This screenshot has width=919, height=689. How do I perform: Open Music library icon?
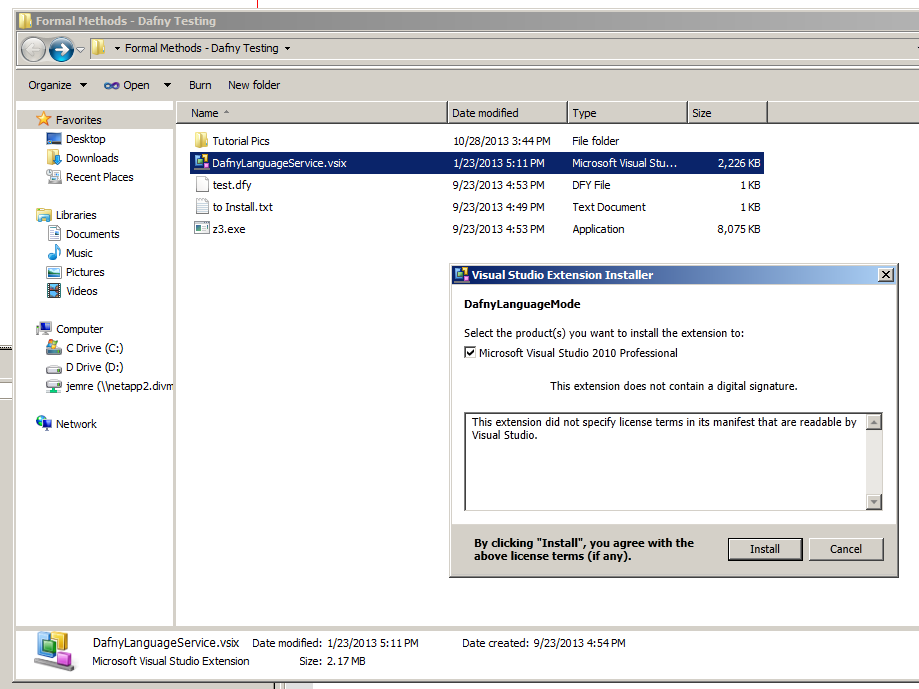54,253
